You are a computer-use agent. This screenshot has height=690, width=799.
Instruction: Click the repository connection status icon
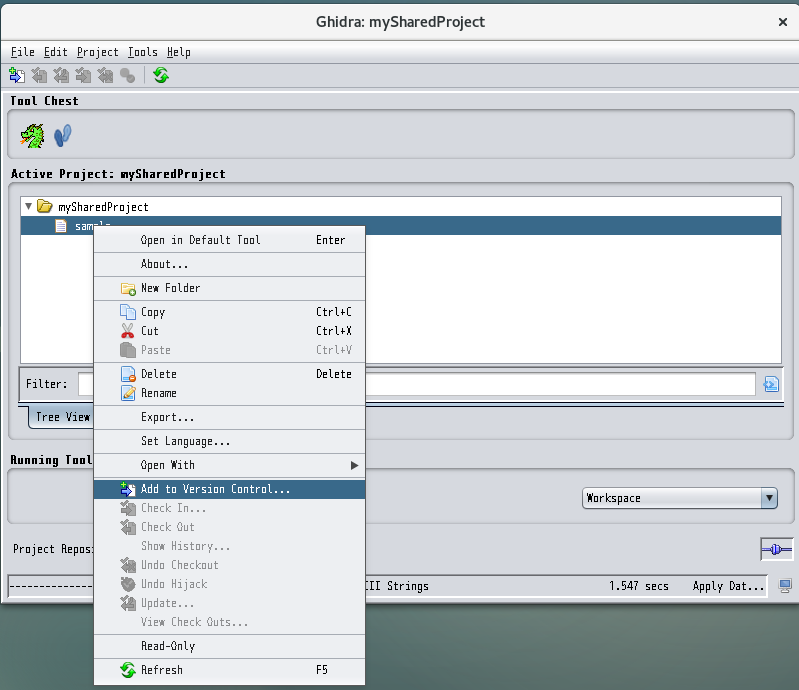[777, 549]
